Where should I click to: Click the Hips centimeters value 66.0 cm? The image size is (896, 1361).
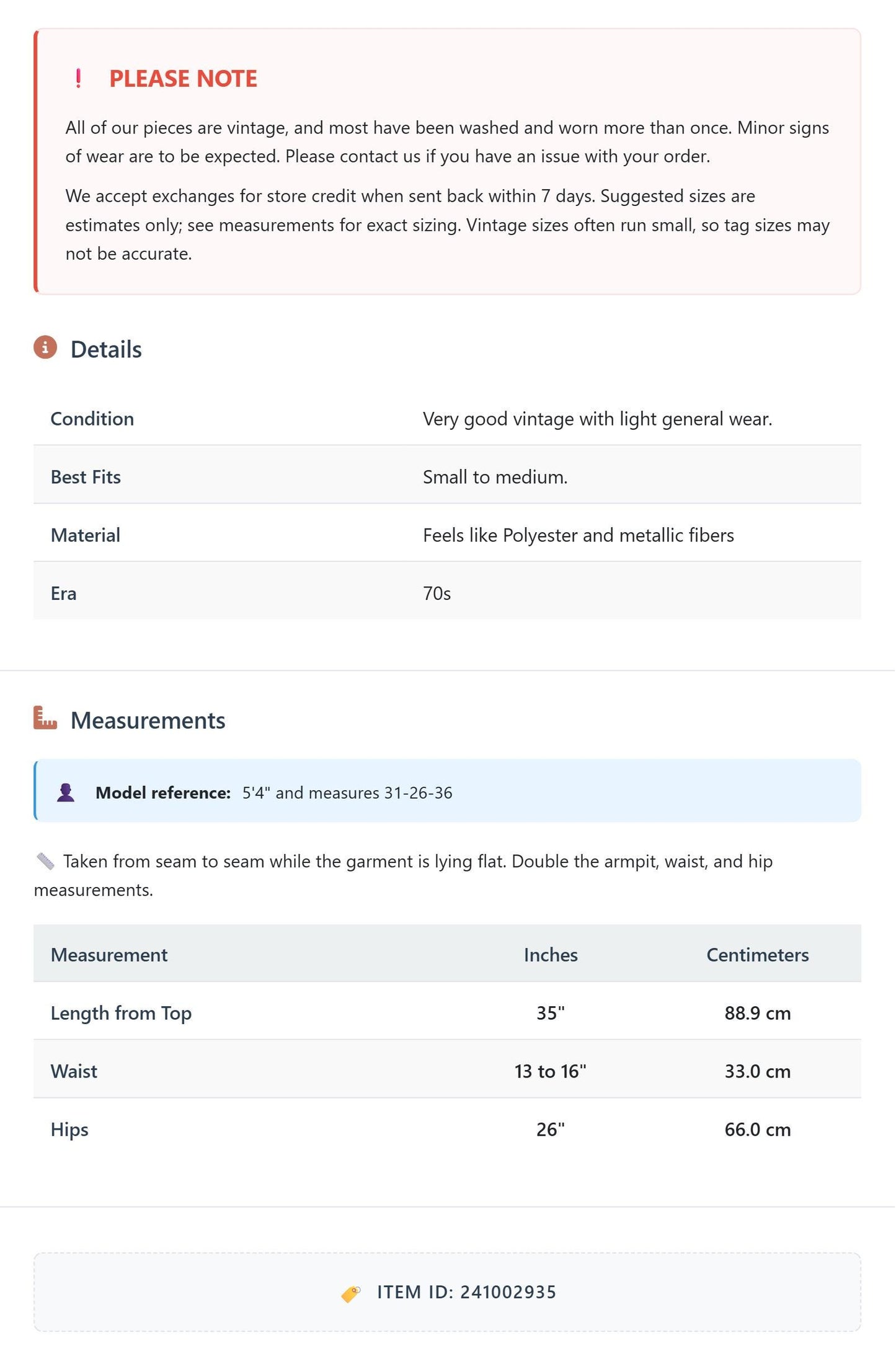[x=757, y=1130]
